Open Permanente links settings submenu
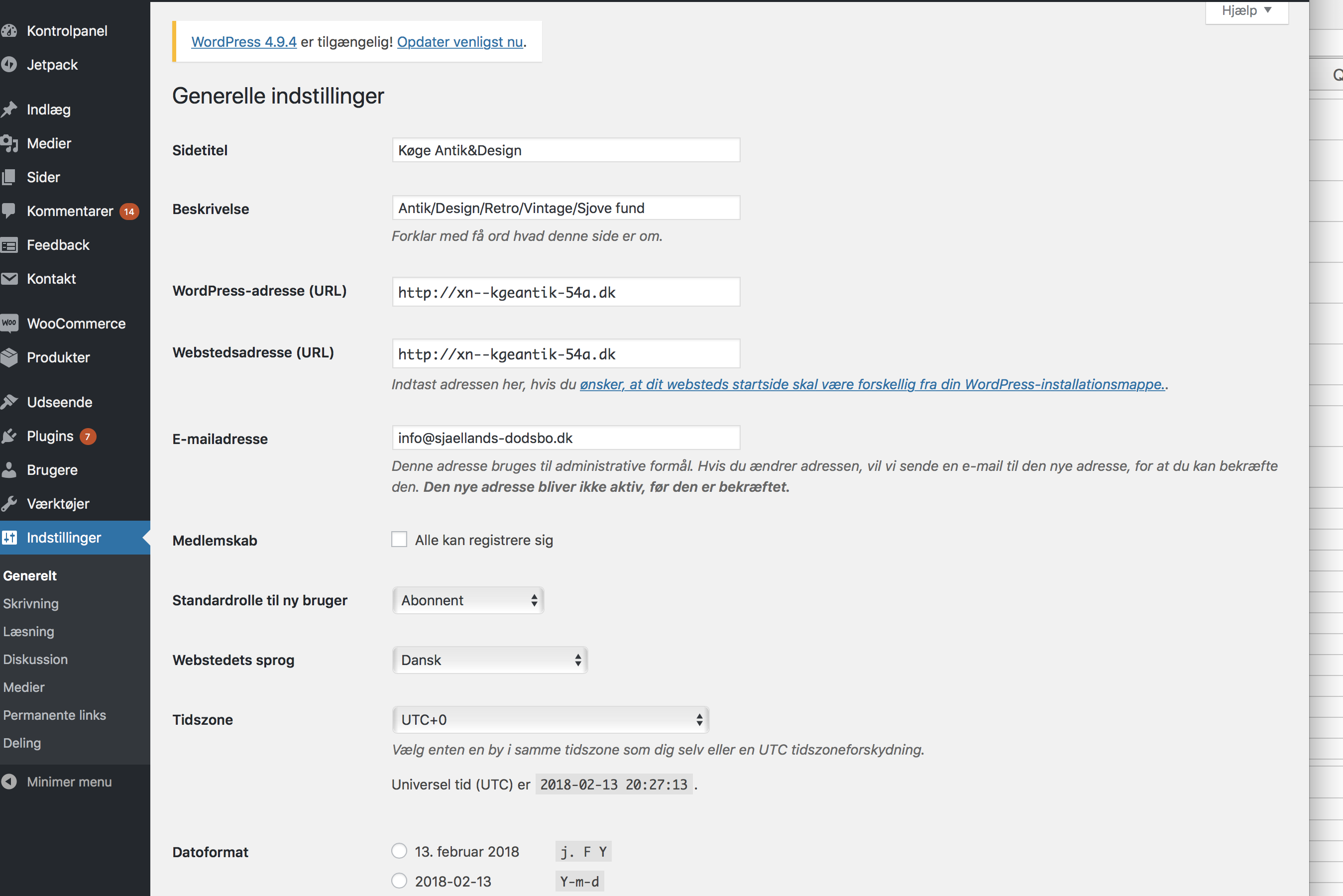Screen dimensions: 1343x896 click(x=54, y=715)
